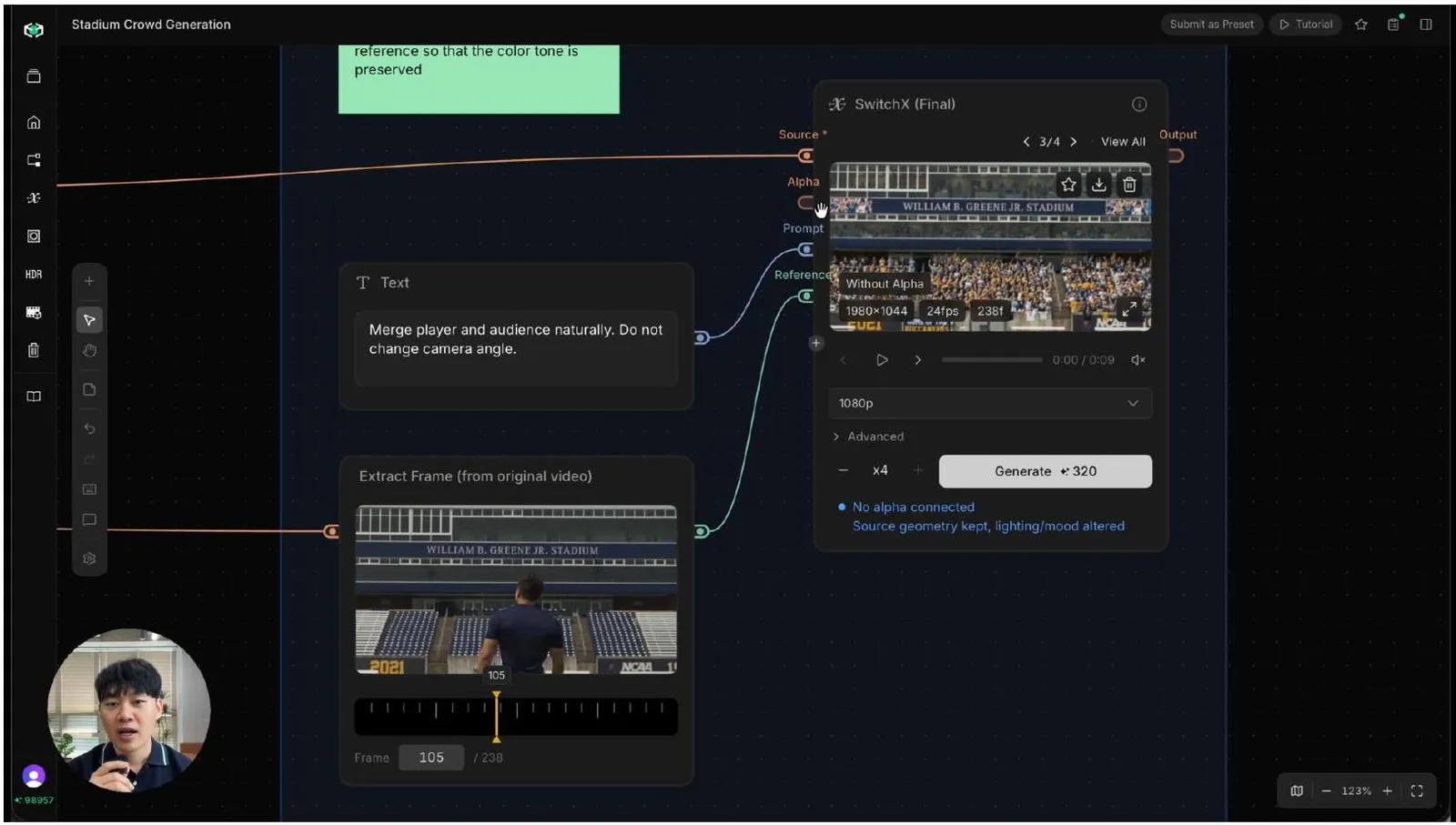Favorite the SwitchX output video
This screenshot has height=825, width=1456.
point(1068,185)
